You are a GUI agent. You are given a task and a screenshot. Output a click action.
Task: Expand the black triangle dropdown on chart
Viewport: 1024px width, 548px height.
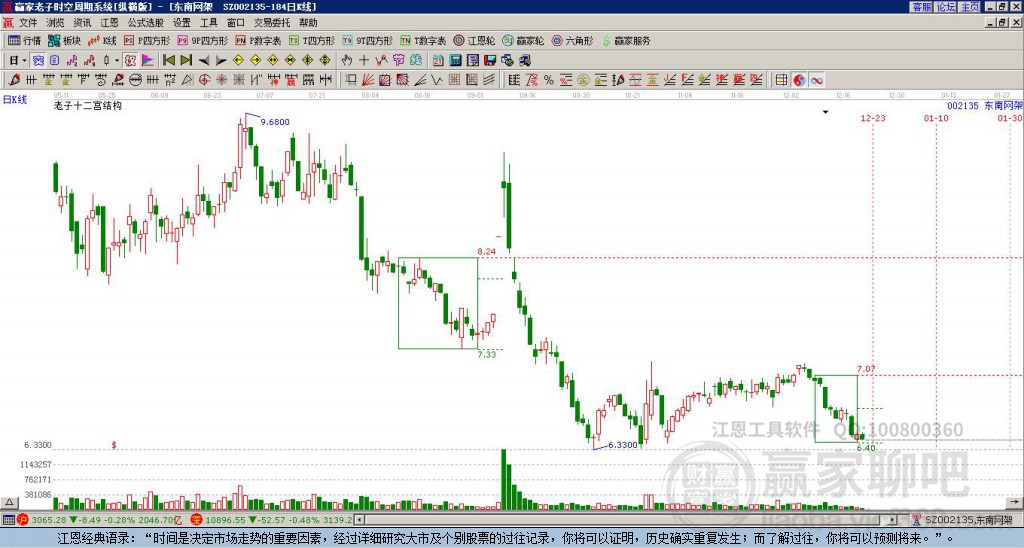click(825, 112)
